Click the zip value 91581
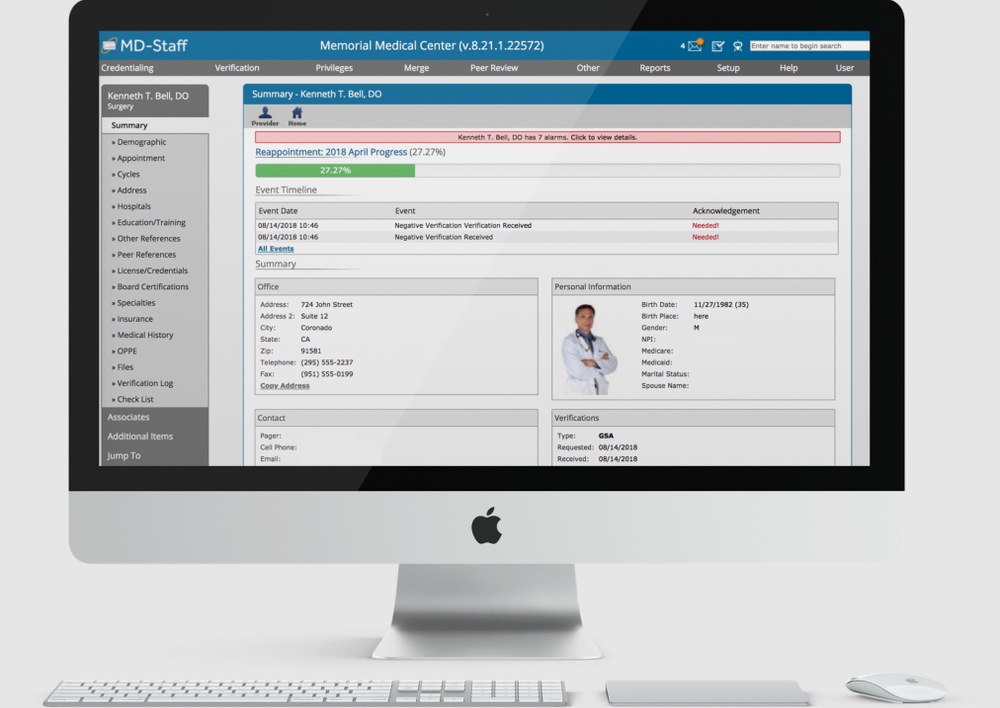 click(x=311, y=351)
